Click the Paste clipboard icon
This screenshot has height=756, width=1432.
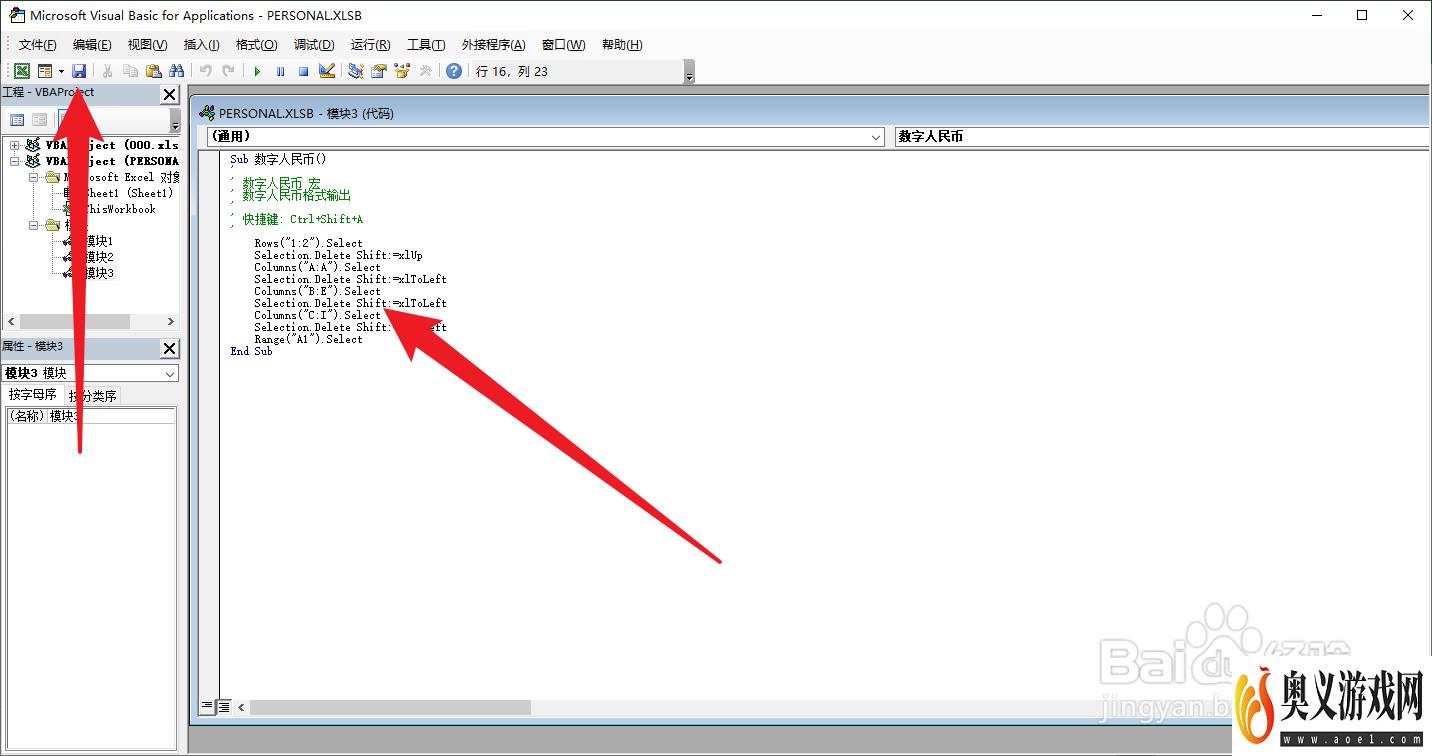pyautogui.click(x=153, y=71)
